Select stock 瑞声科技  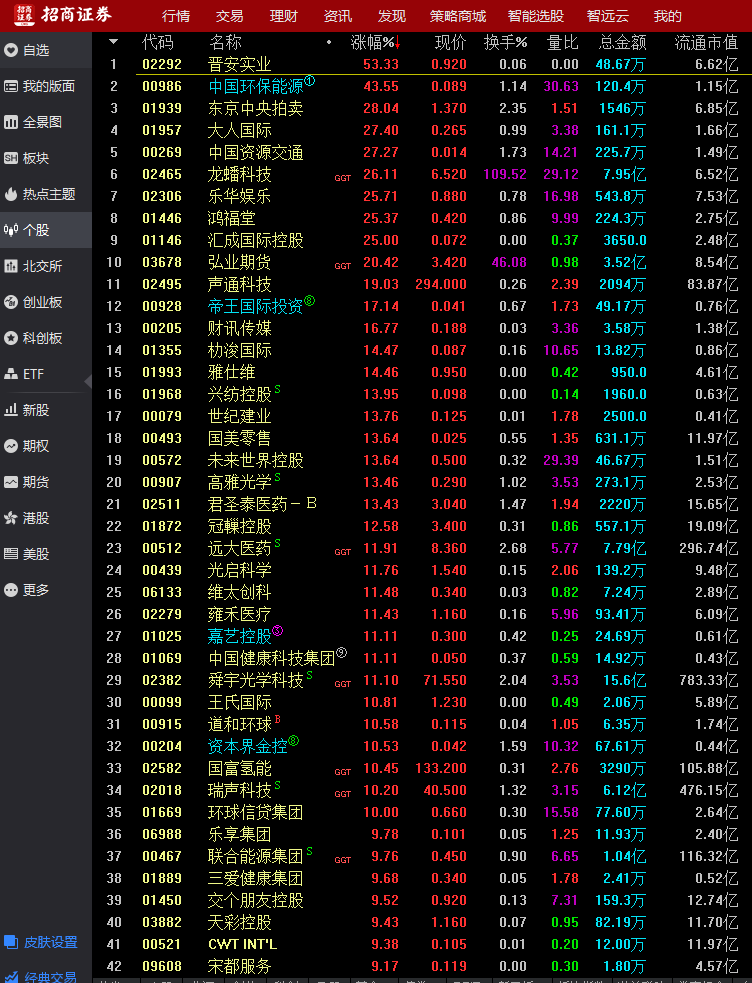(x=239, y=791)
